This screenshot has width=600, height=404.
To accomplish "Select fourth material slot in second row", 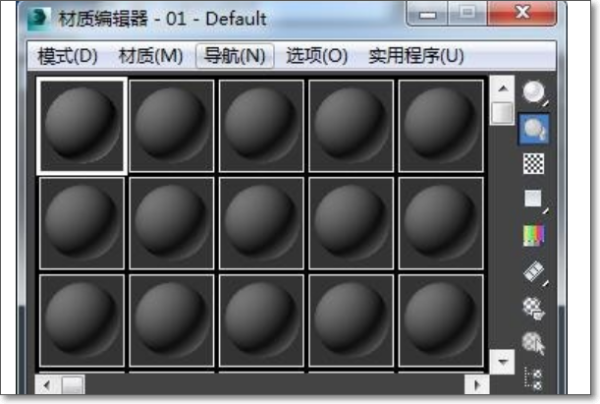I will click(x=351, y=223).
